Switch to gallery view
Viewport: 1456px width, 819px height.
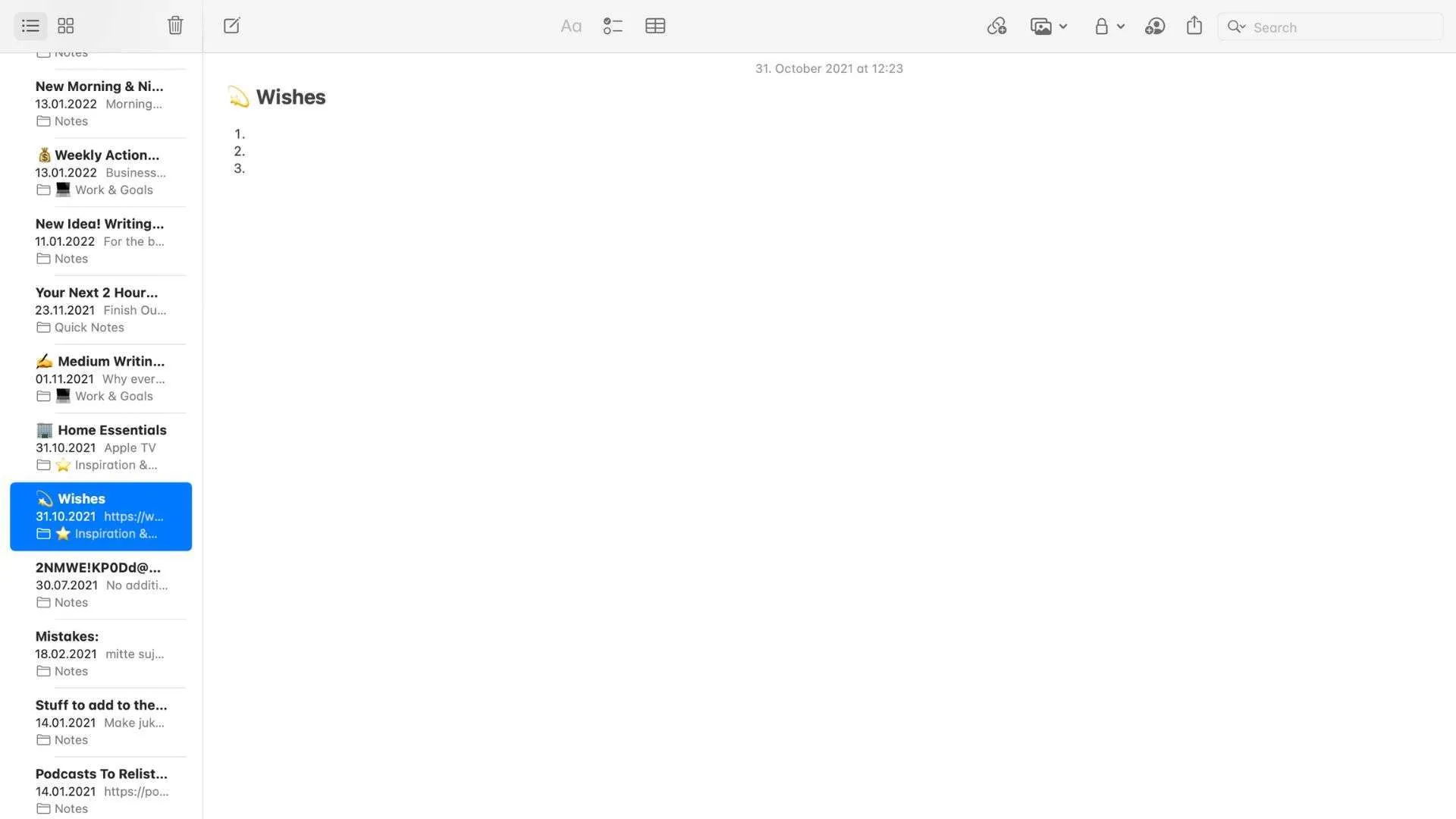click(66, 26)
